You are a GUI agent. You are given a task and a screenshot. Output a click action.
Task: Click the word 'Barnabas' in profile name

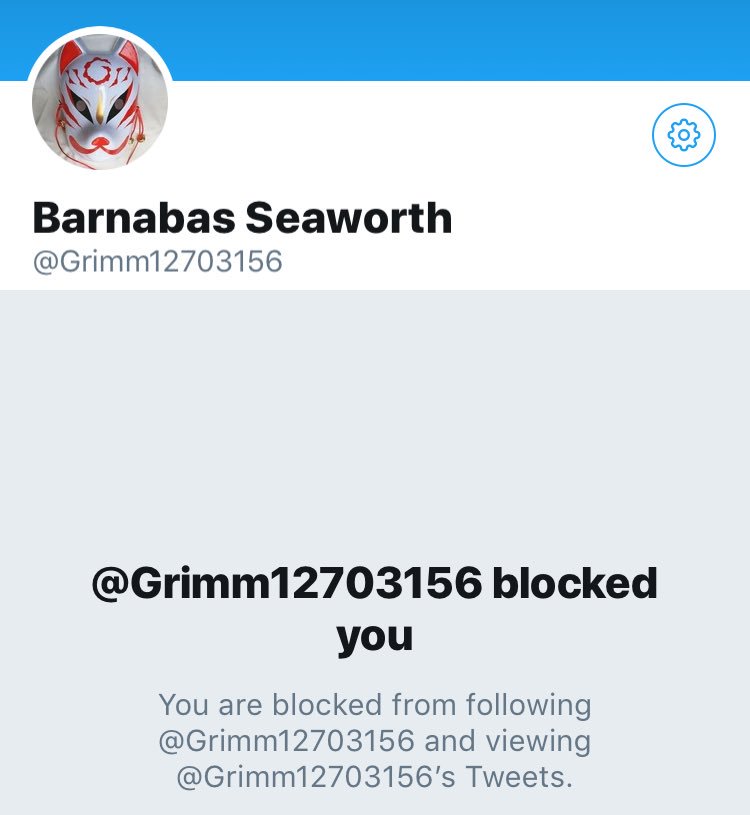134,218
